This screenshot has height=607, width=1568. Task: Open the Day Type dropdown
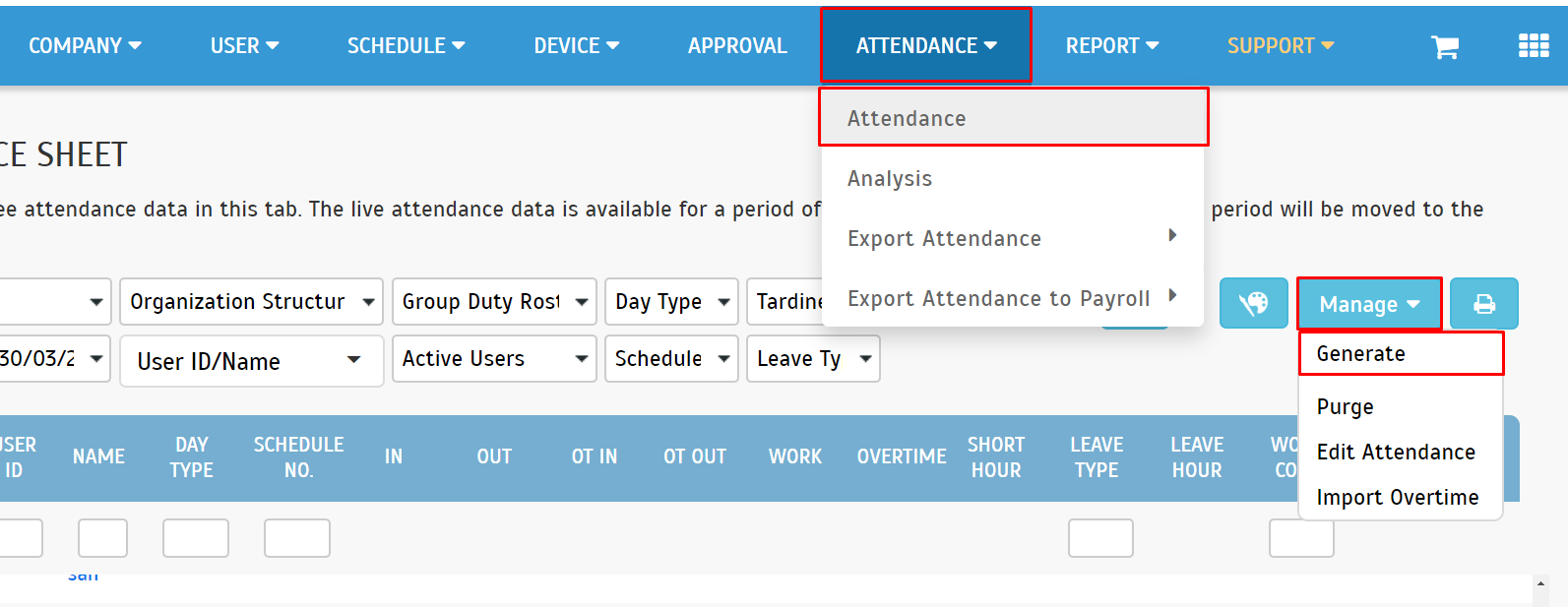coord(671,301)
